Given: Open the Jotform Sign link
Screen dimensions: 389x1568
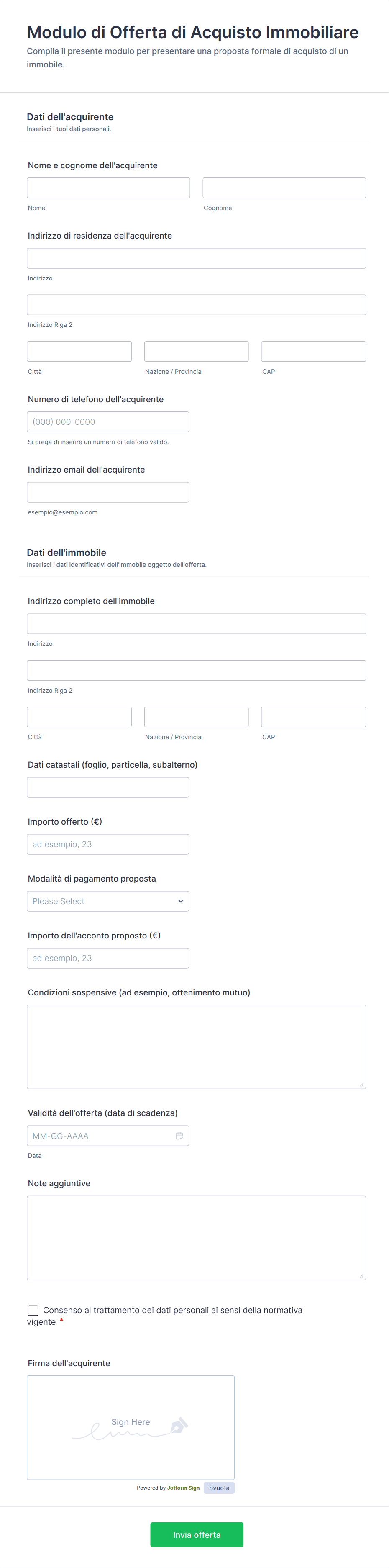Looking at the screenshot, I should [183, 1488].
